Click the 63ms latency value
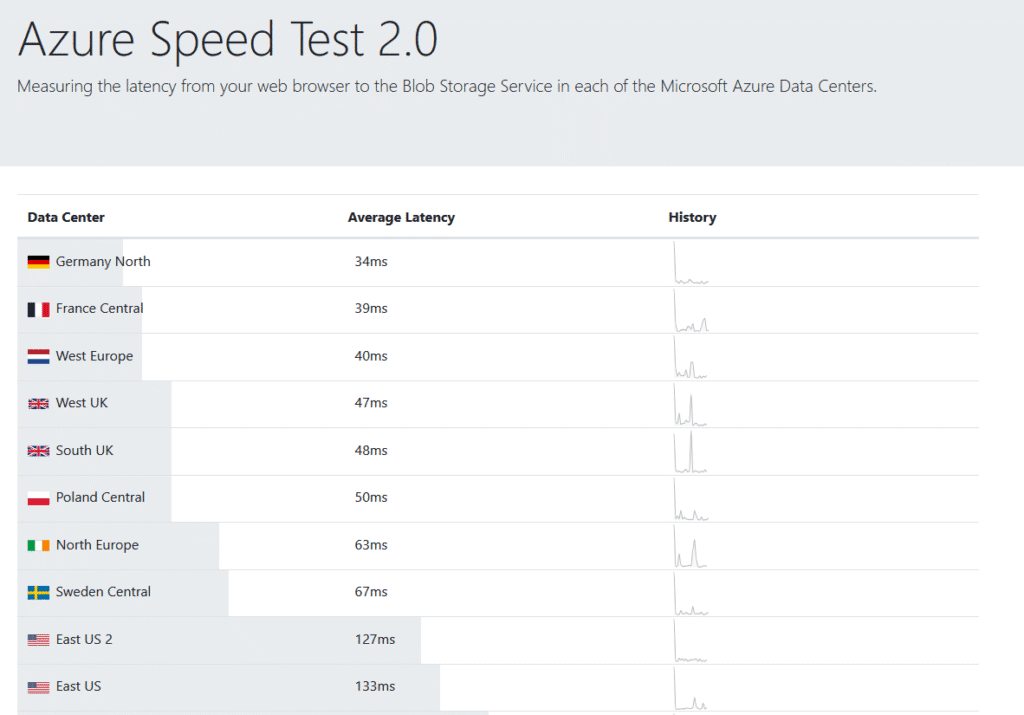This screenshot has height=715, width=1024. pyautogui.click(x=371, y=545)
